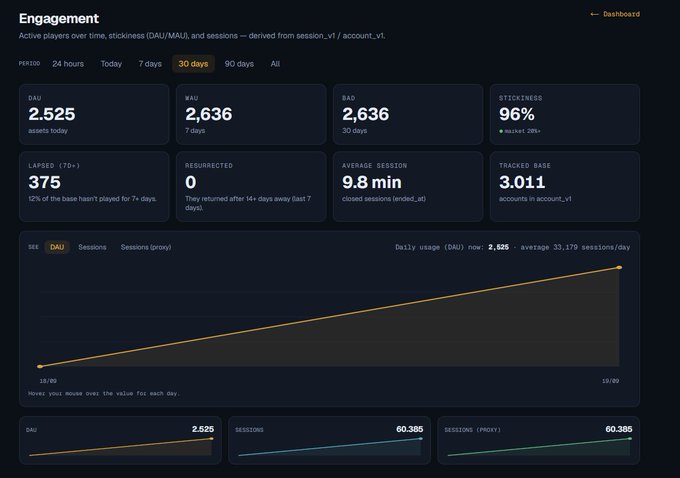Open the Sessions sparkline mini chart
Image resolution: width=680 pixels, height=478 pixels.
(330, 440)
